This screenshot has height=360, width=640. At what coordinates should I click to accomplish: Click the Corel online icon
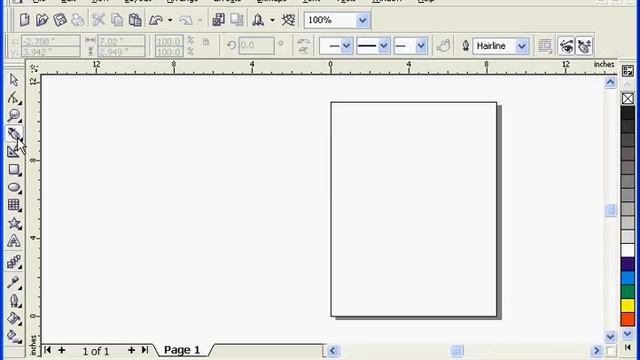point(289,20)
